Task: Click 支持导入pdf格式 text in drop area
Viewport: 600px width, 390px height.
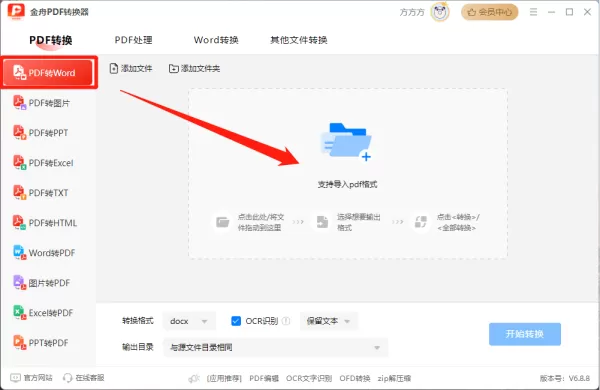Action: coord(347,184)
